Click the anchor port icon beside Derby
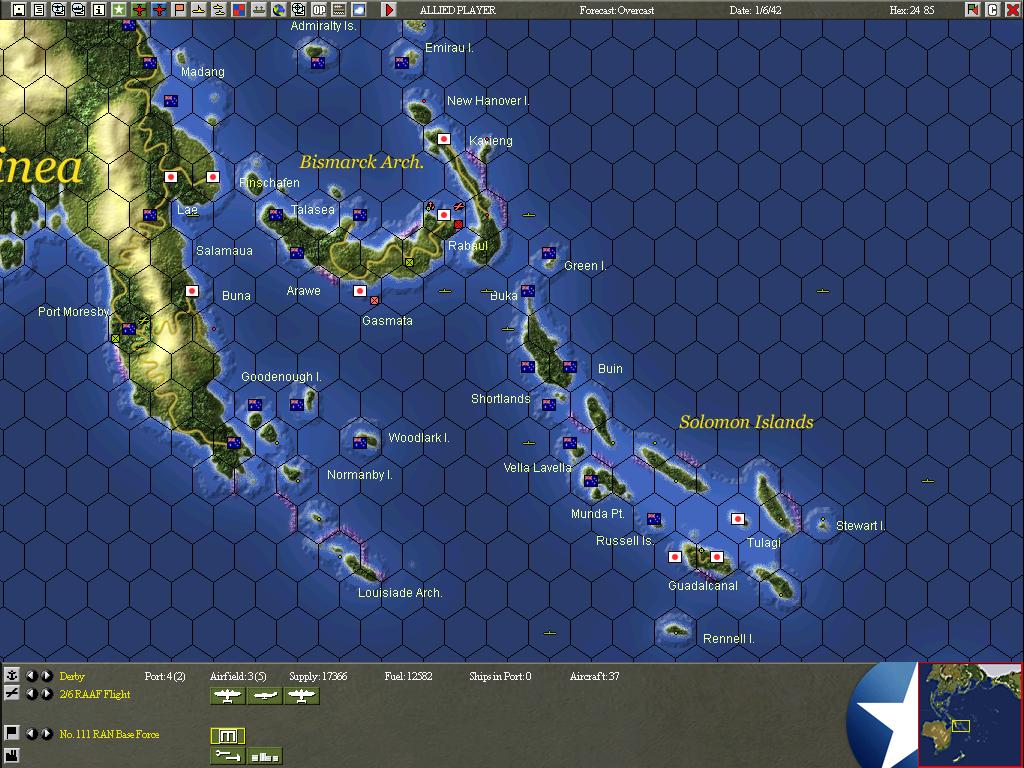Viewport: 1024px width, 768px height. (x=12, y=675)
